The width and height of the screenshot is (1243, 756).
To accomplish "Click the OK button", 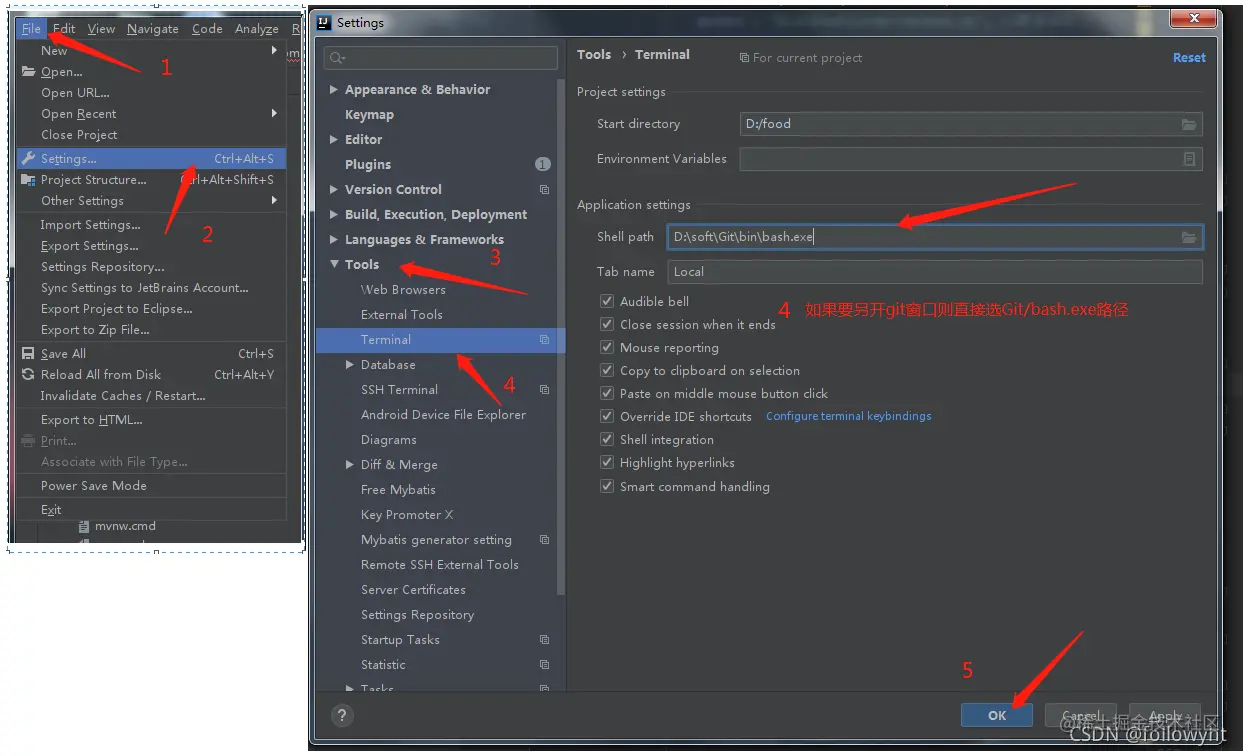I will tap(997, 715).
